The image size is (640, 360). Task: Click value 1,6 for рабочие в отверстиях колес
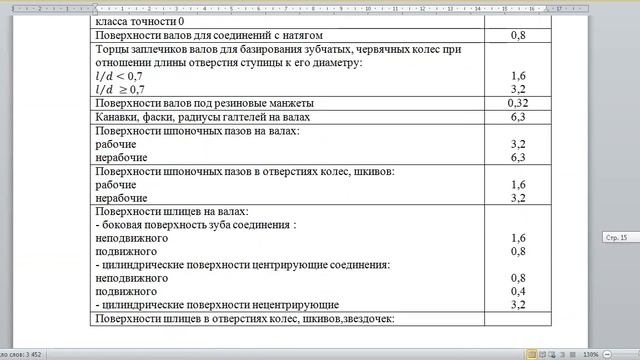[x=518, y=184]
